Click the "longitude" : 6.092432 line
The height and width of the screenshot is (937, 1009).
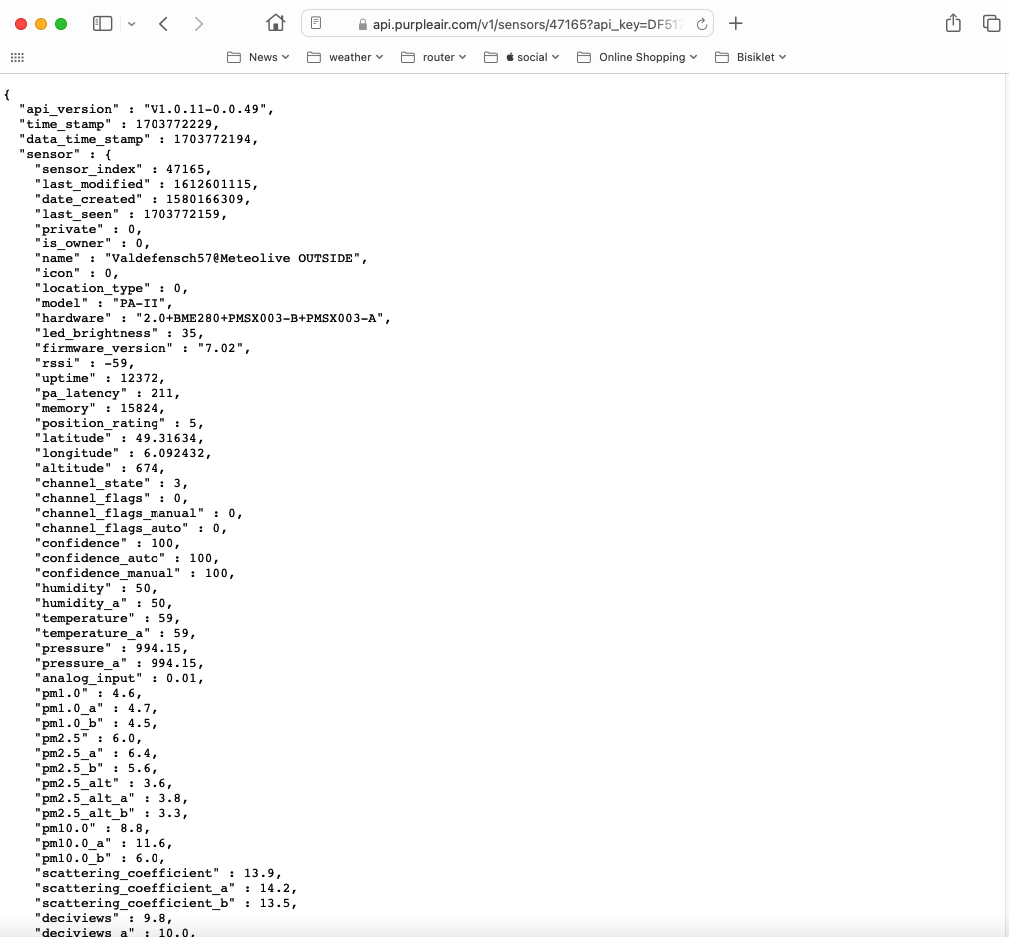123,453
